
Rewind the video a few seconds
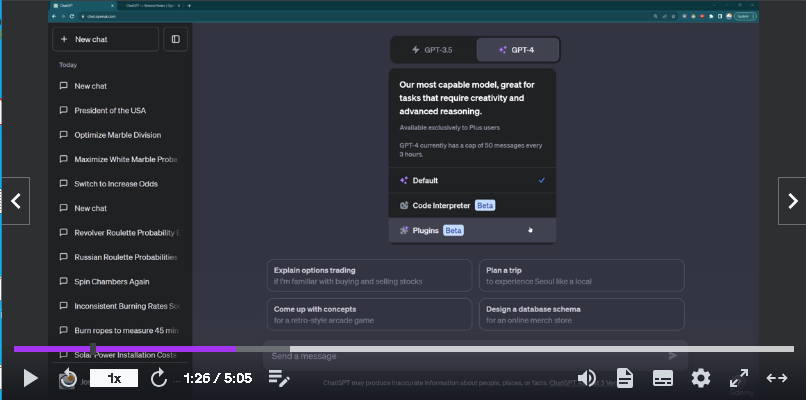pos(68,378)
